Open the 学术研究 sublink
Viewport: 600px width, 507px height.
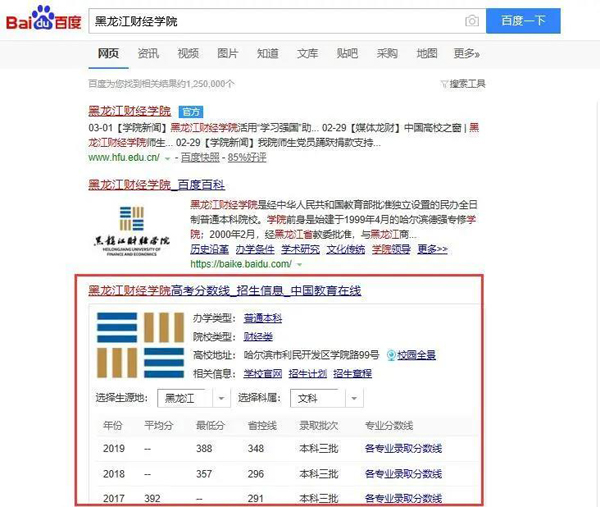pyautogui.click(x=300, y=249)
